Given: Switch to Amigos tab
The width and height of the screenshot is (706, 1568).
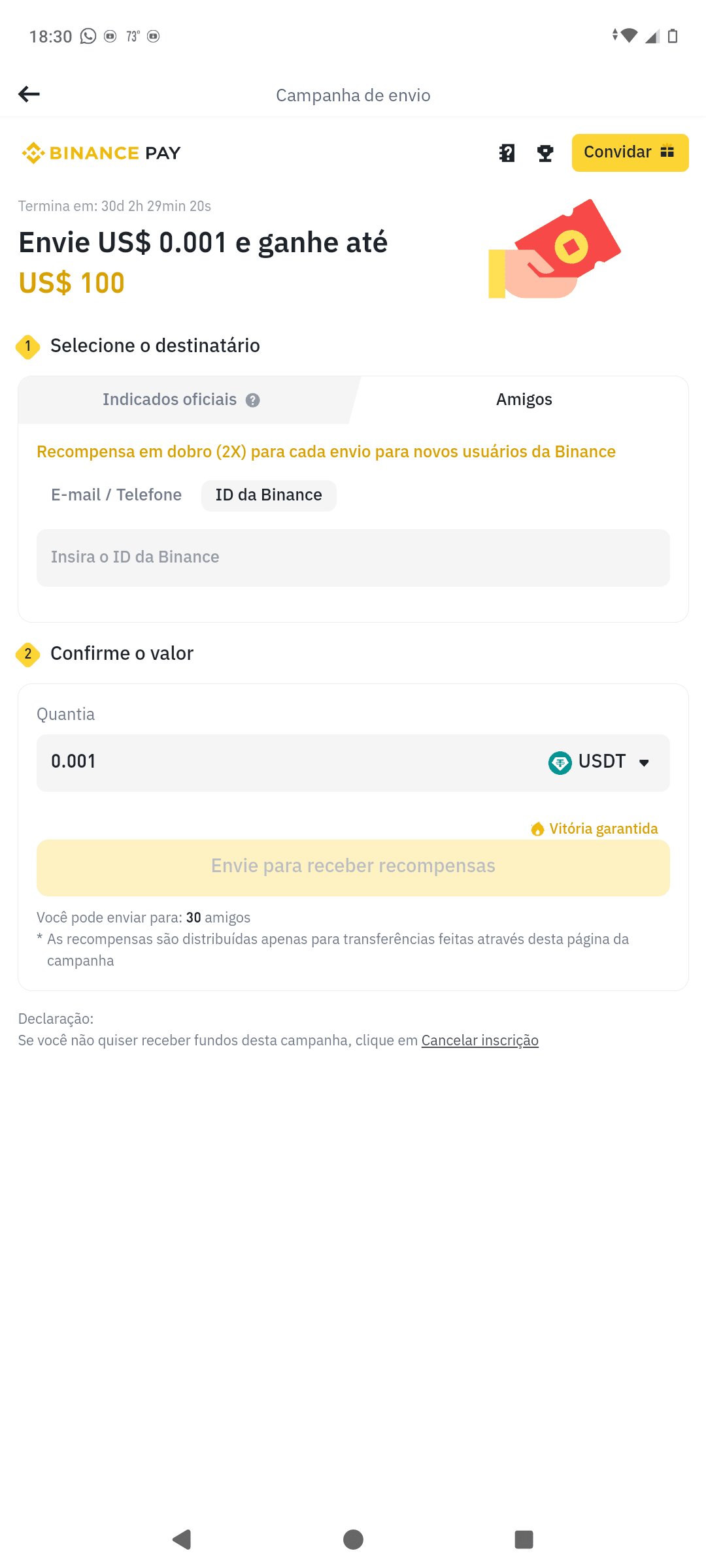Looking at the screenshot, I should [x=524, y=400].
